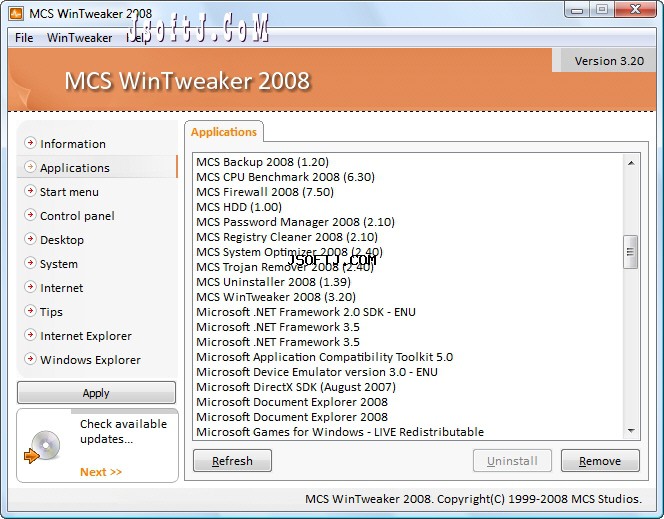Show the Tips section
The width and height of the screenshot is (664, 519).
[x=51, y=312]
